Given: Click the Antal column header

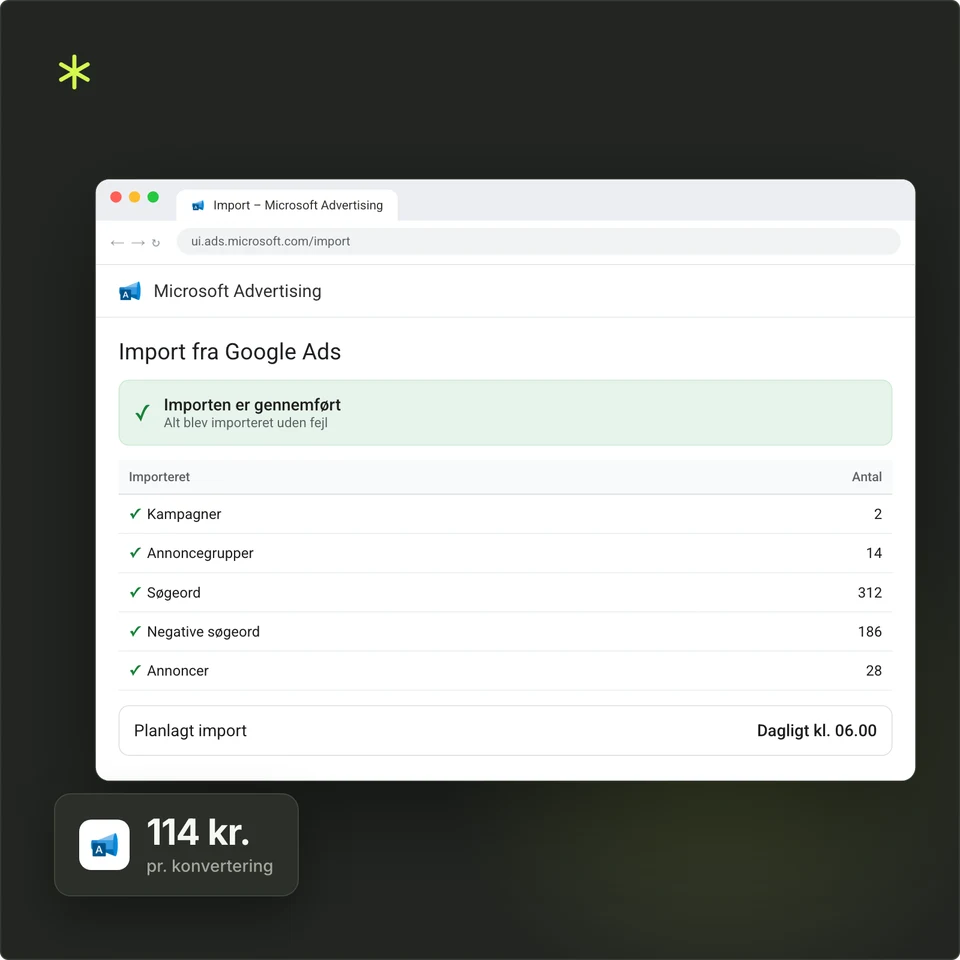Looking at the screenshot, I should point(866,476).
